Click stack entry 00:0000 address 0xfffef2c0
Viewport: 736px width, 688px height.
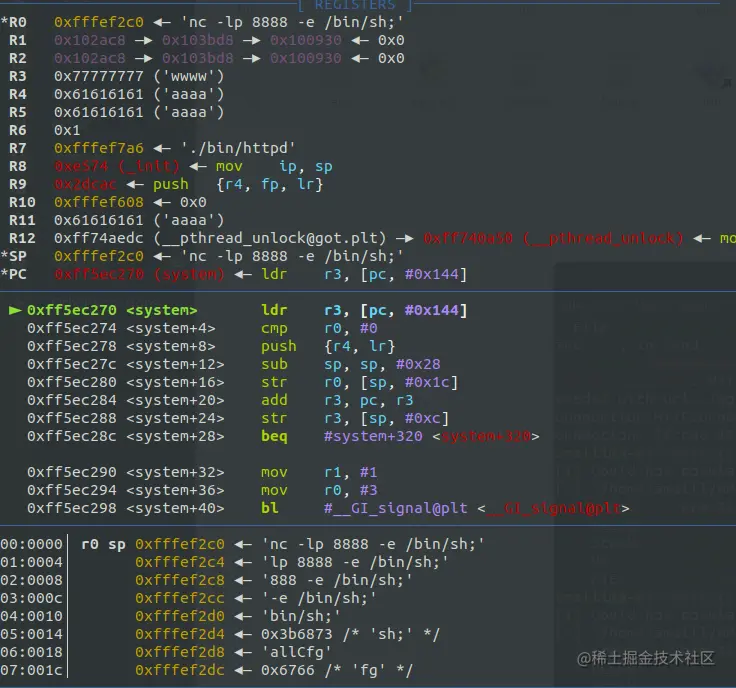click(x=180, y=544)
